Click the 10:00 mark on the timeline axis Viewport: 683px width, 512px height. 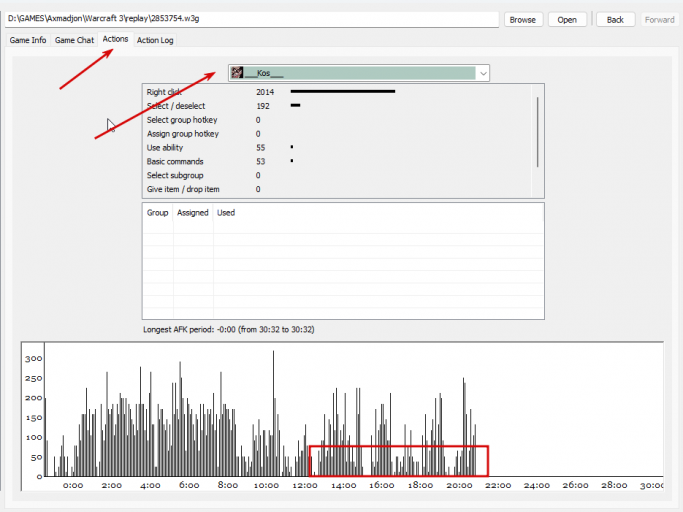tap(266, 485)
